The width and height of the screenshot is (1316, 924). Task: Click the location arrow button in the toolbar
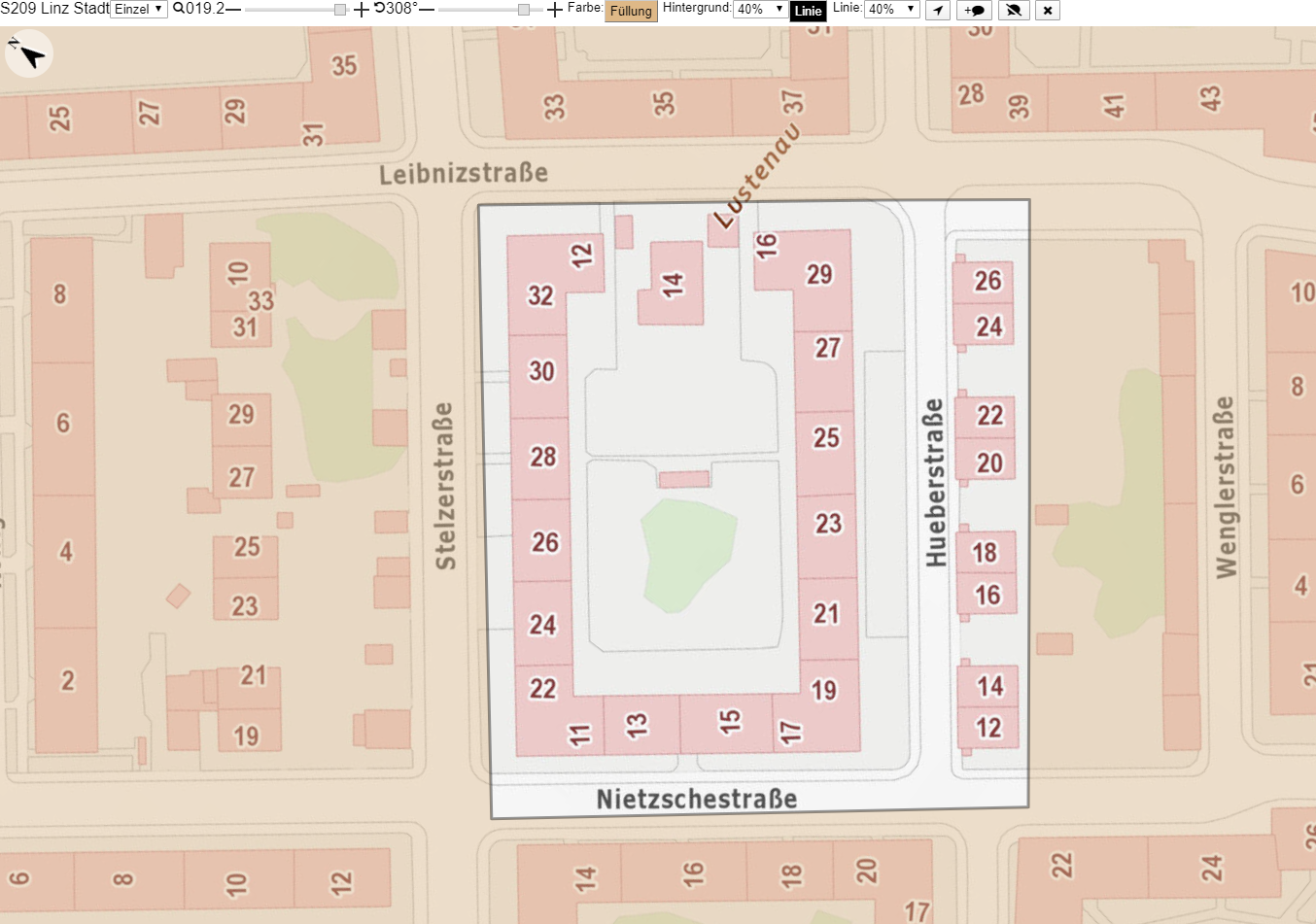(x=937, y=10)
